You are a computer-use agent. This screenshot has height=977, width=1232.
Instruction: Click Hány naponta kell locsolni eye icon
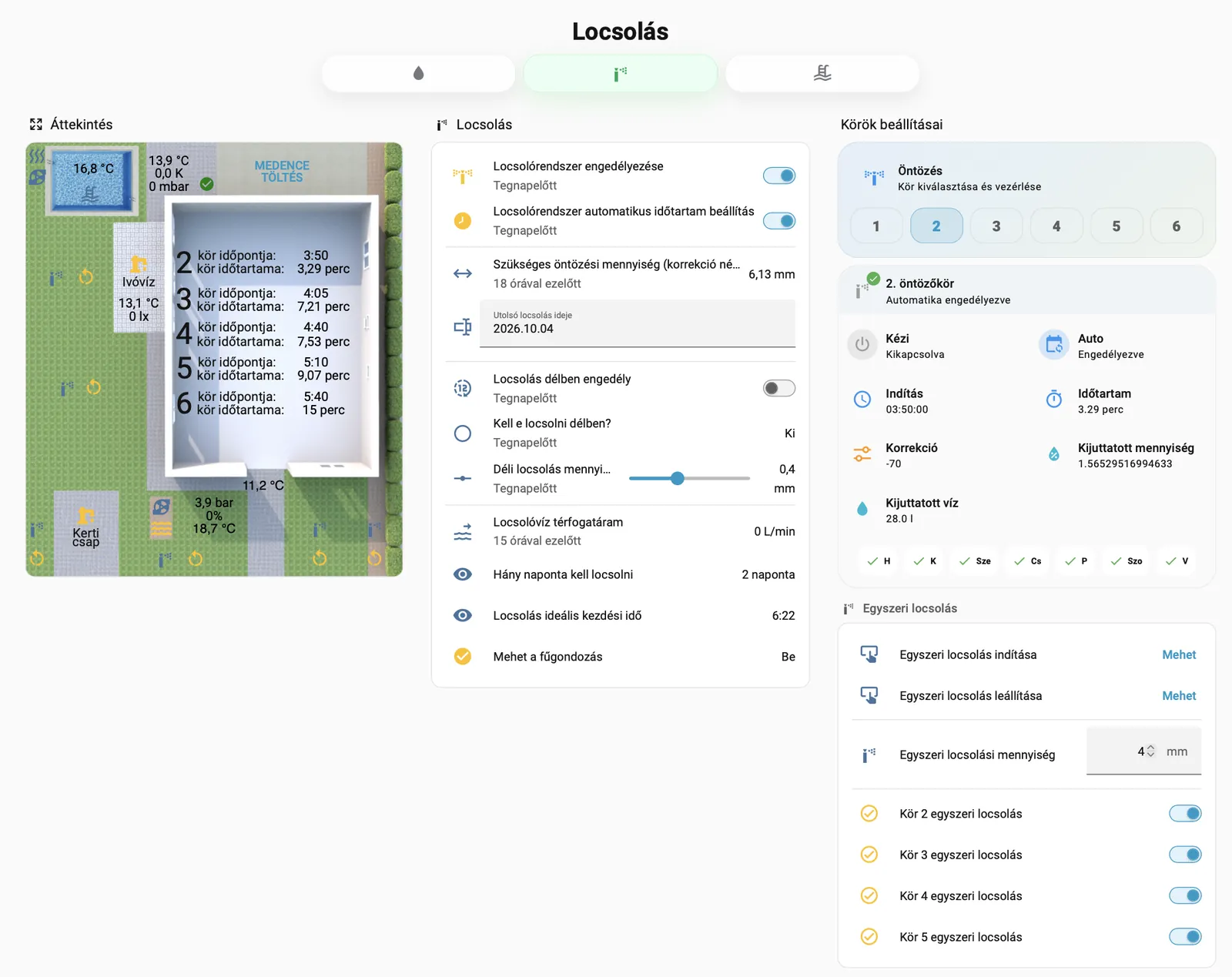[463, 574]
